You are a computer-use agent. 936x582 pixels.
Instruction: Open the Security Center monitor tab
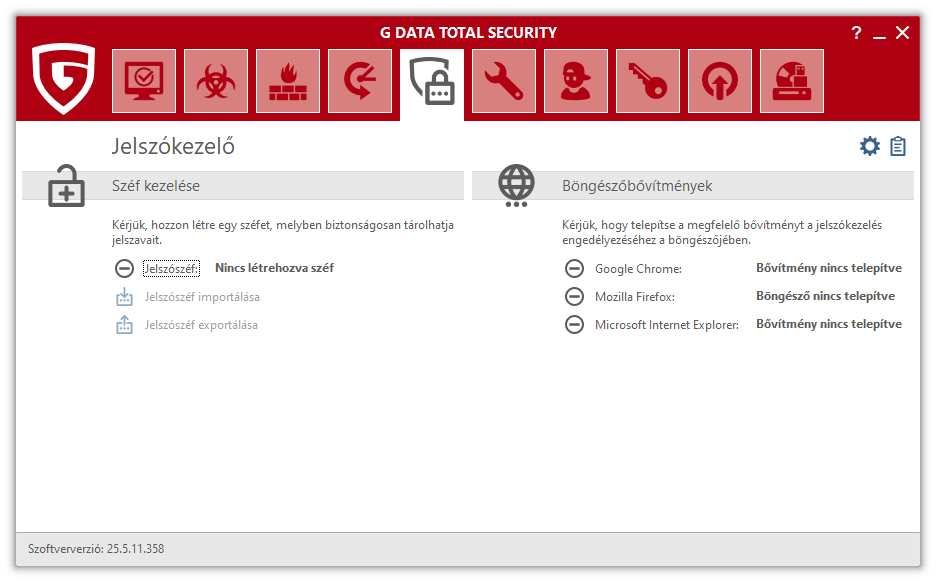[x=144, y=81]
